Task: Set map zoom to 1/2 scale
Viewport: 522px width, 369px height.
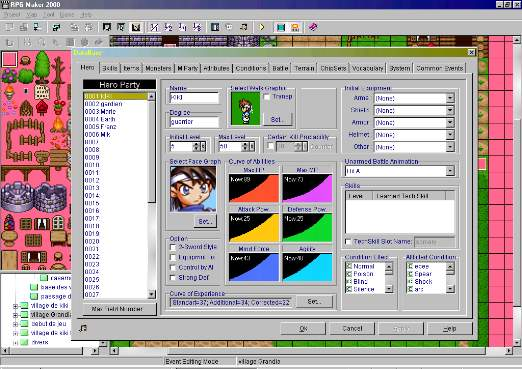Action: pyautogui.click(x=168, y=27)
